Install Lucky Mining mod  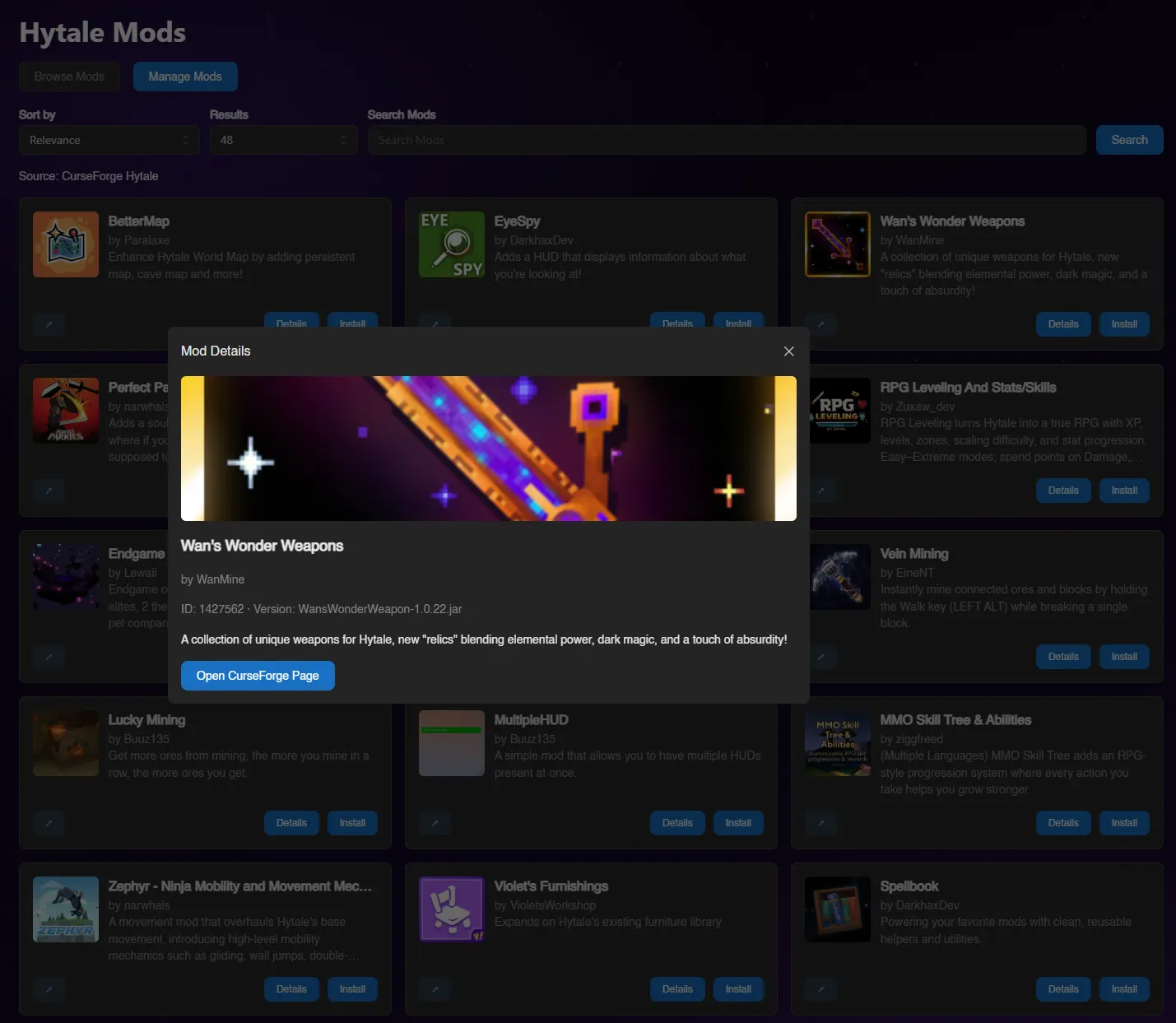point(352,823)
